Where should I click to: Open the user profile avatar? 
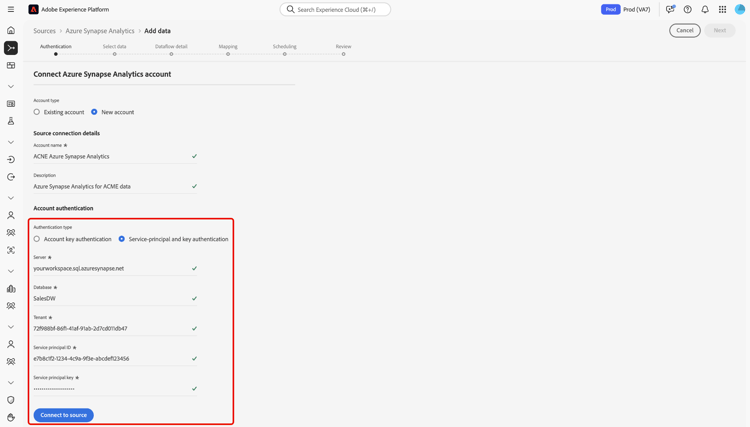[740, 9]
